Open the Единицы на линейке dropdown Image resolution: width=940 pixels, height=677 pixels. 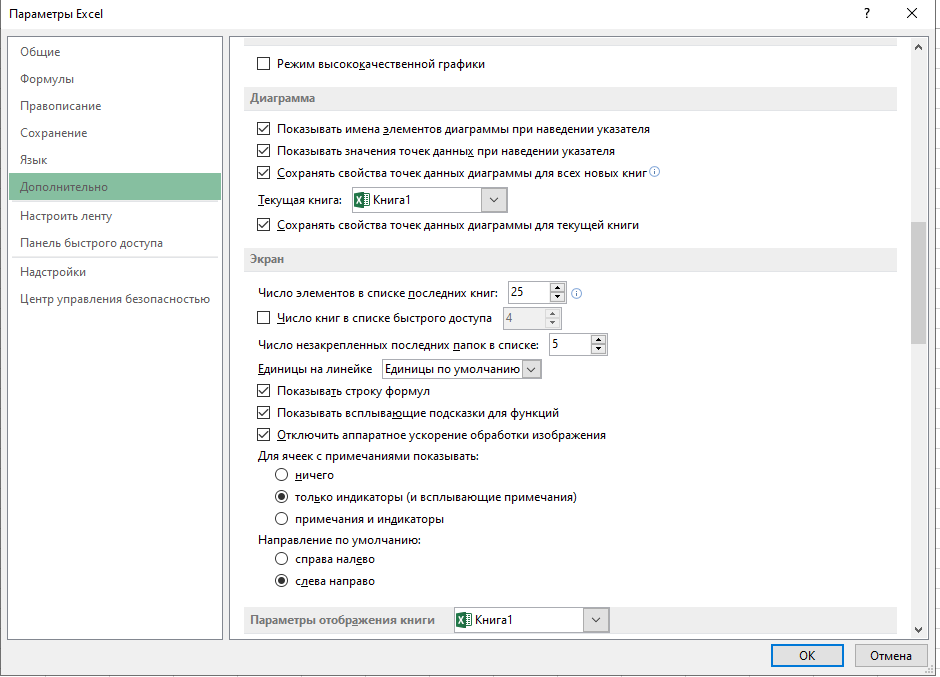(x=531, y=369)
